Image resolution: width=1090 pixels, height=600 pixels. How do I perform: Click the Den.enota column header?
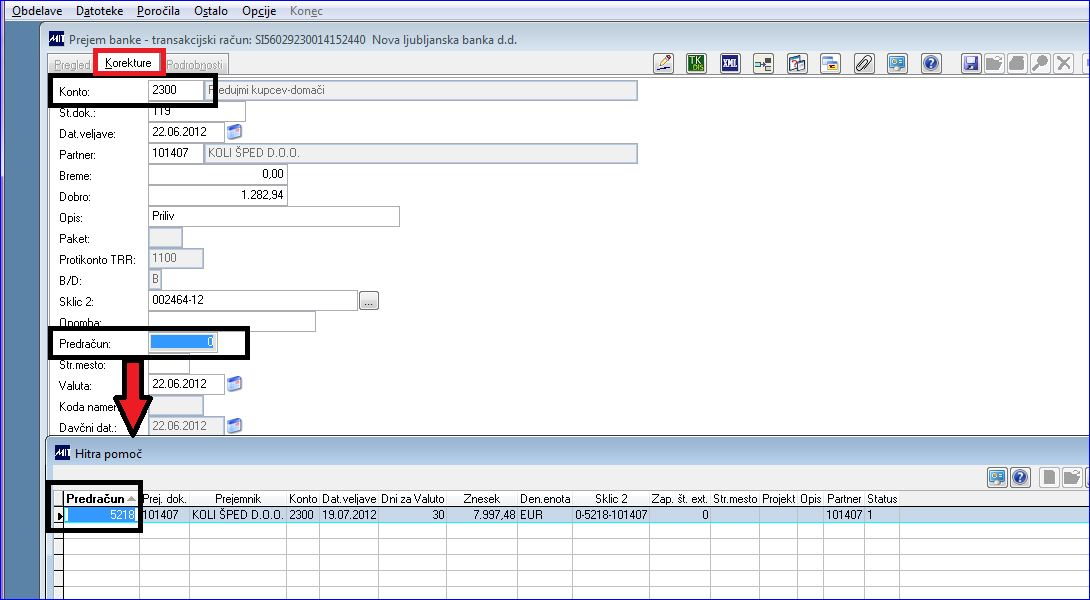coord(545,498)
